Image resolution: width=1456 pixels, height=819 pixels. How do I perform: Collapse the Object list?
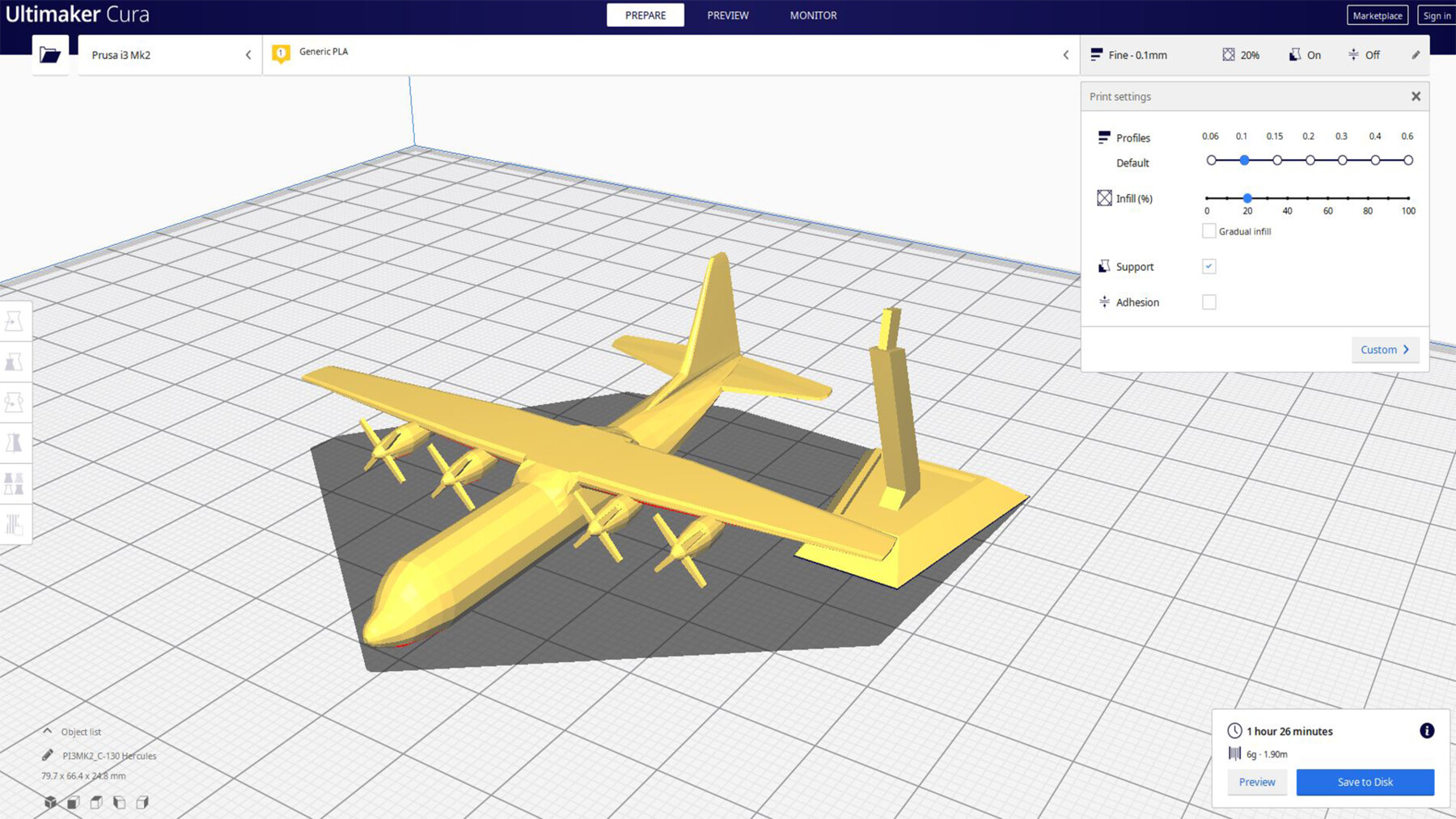pos(49,731)
